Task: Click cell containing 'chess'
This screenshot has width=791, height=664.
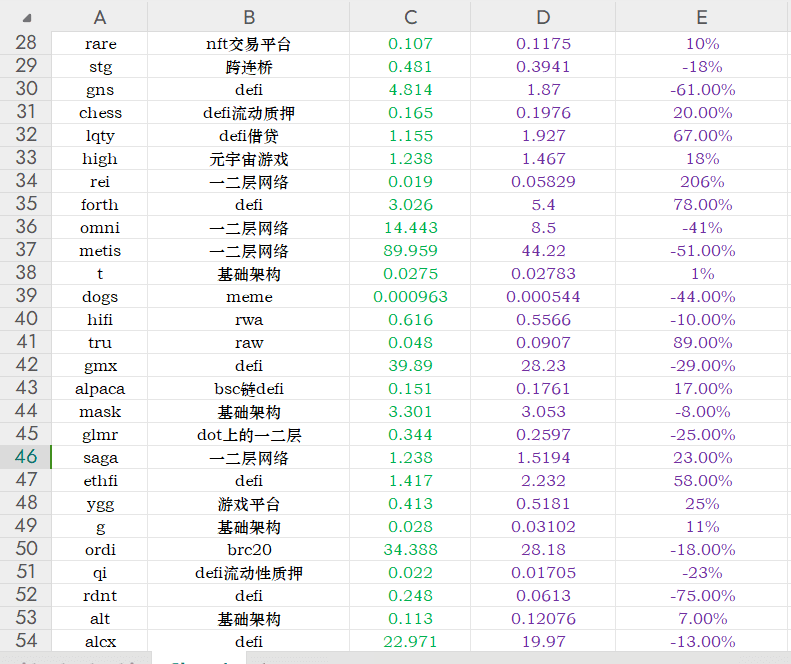Action: 99,113
